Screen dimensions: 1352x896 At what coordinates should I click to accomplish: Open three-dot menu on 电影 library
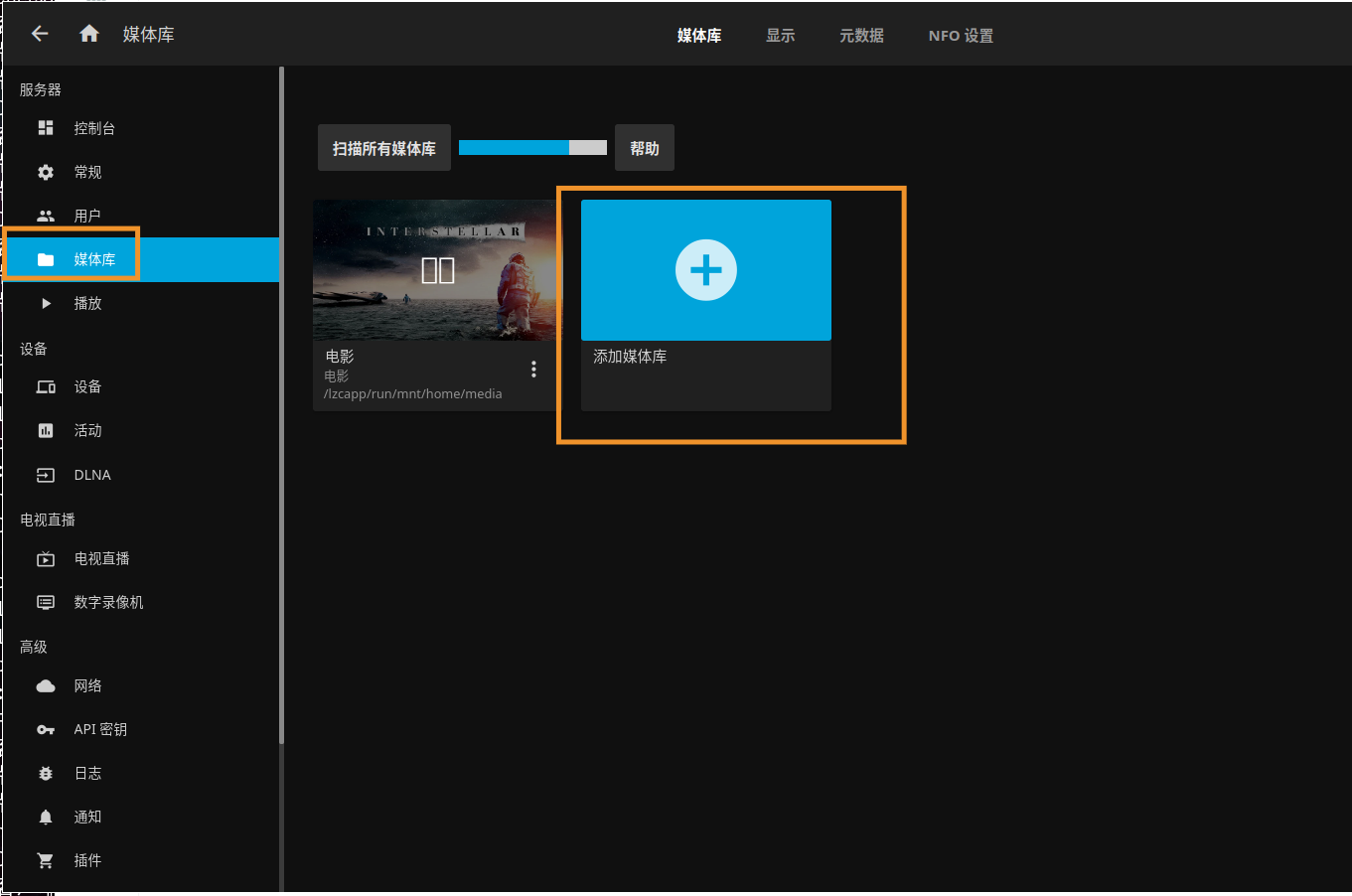pyautogui.click(x=533, y=370)
